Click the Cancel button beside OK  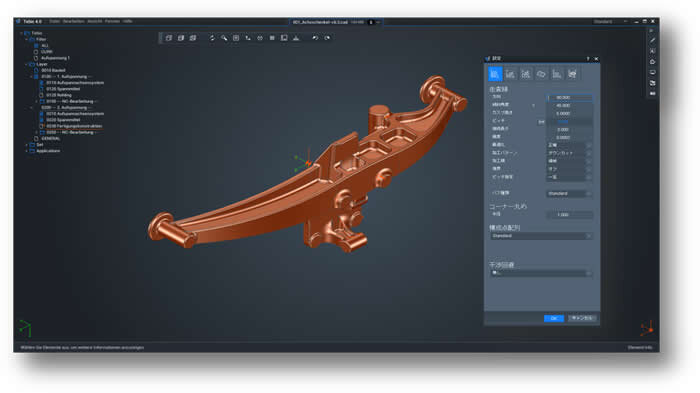(x=582, y=318)
